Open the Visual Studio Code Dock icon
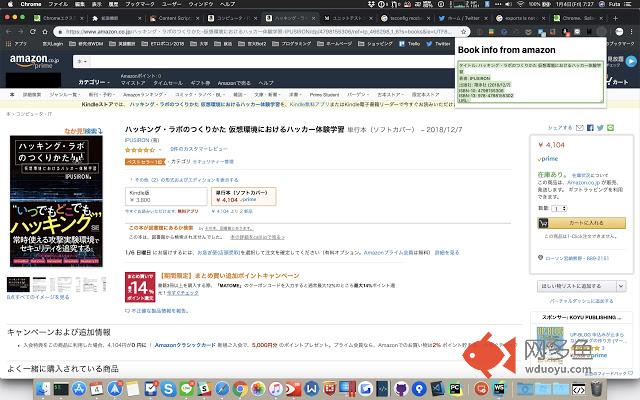Image resolution: width=640 pixels, height=400 pixels. coord(437,389)
